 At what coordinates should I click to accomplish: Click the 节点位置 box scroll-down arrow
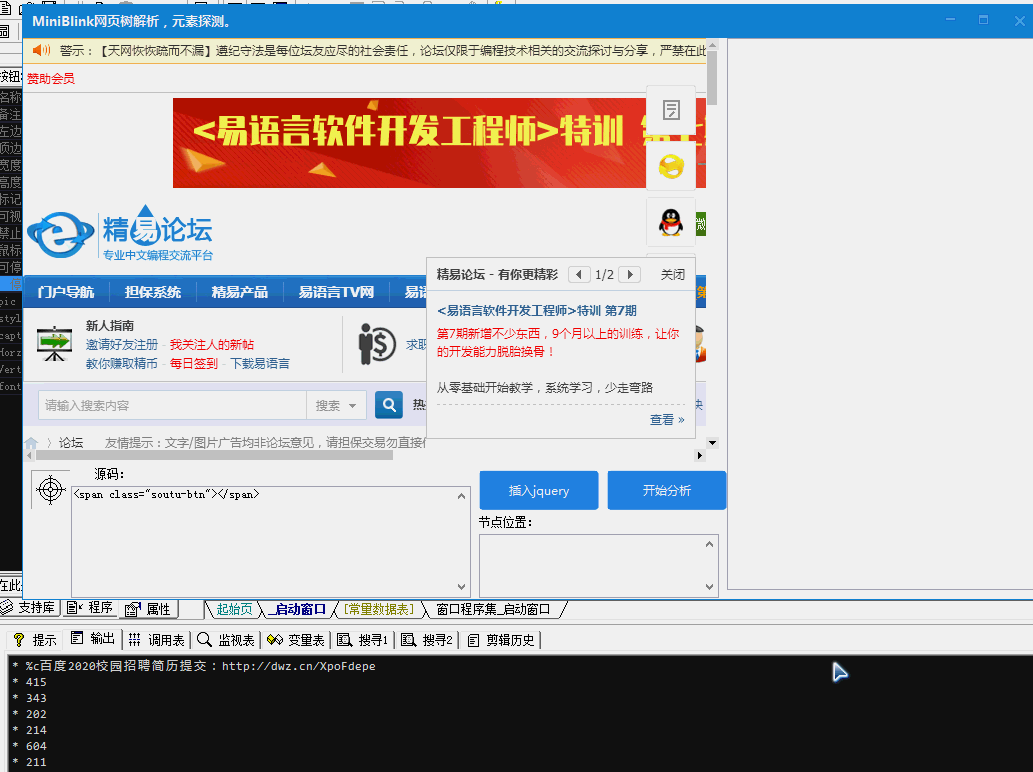click(x=709, y=586)
